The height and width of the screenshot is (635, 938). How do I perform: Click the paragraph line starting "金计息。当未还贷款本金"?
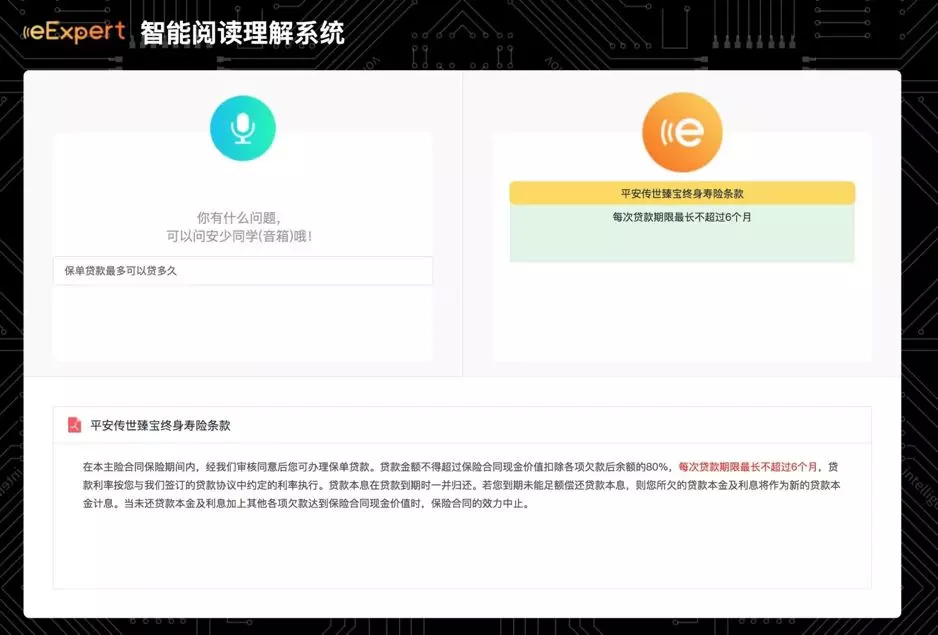point(306,504)
